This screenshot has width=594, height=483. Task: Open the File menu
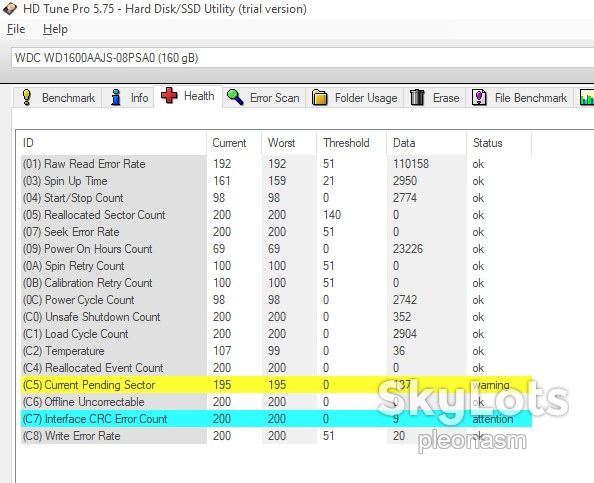pyautogui.click(x=16, y=29)
